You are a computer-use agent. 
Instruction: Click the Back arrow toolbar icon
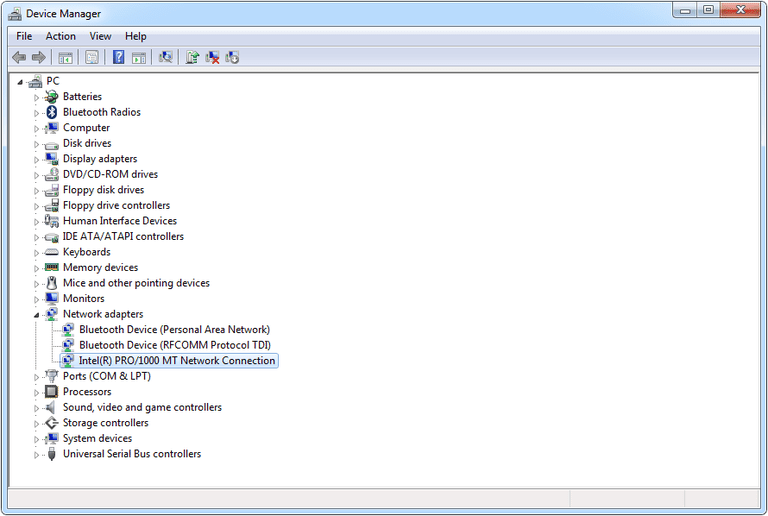(x=19, y=58)
